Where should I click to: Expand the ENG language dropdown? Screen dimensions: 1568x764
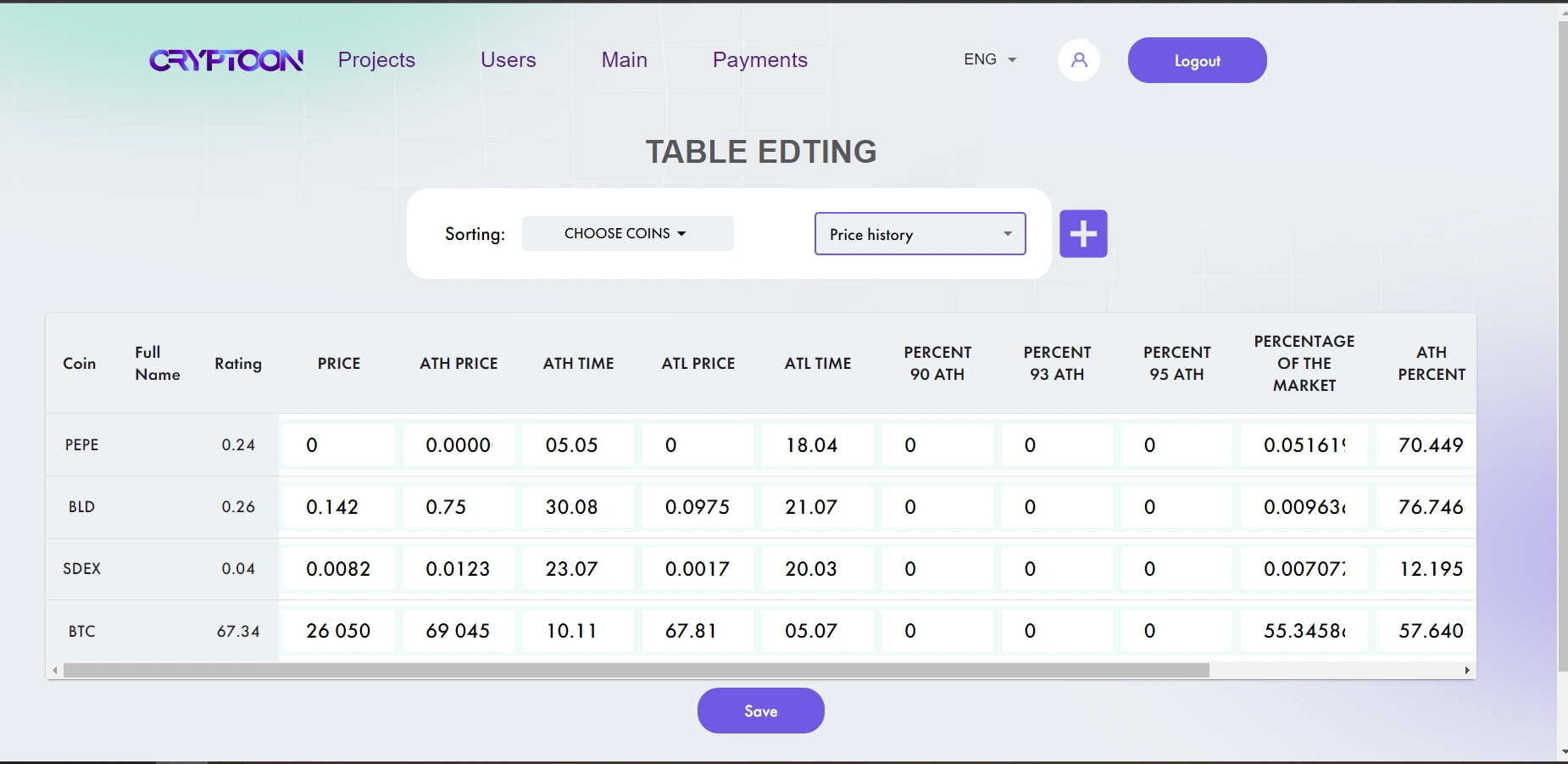pyautogui.click(x=990, y=59)
